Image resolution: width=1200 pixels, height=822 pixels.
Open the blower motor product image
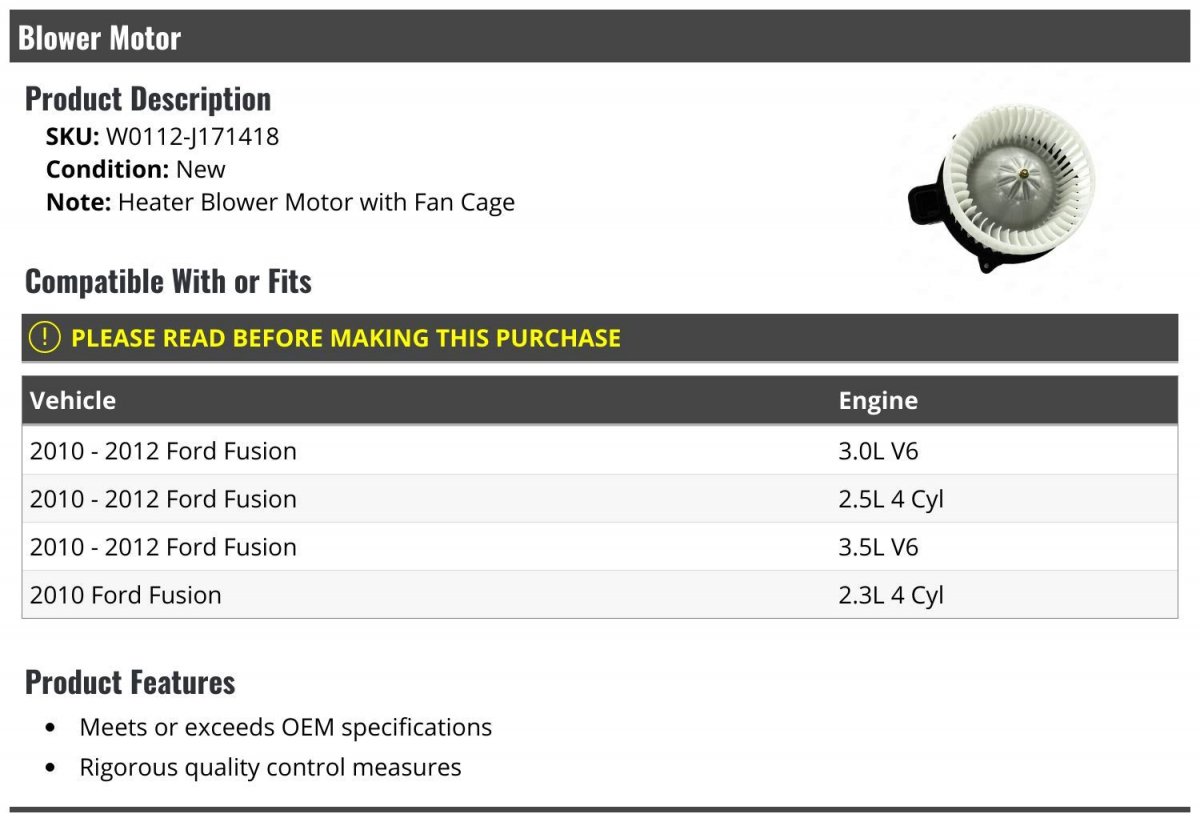1001,190
